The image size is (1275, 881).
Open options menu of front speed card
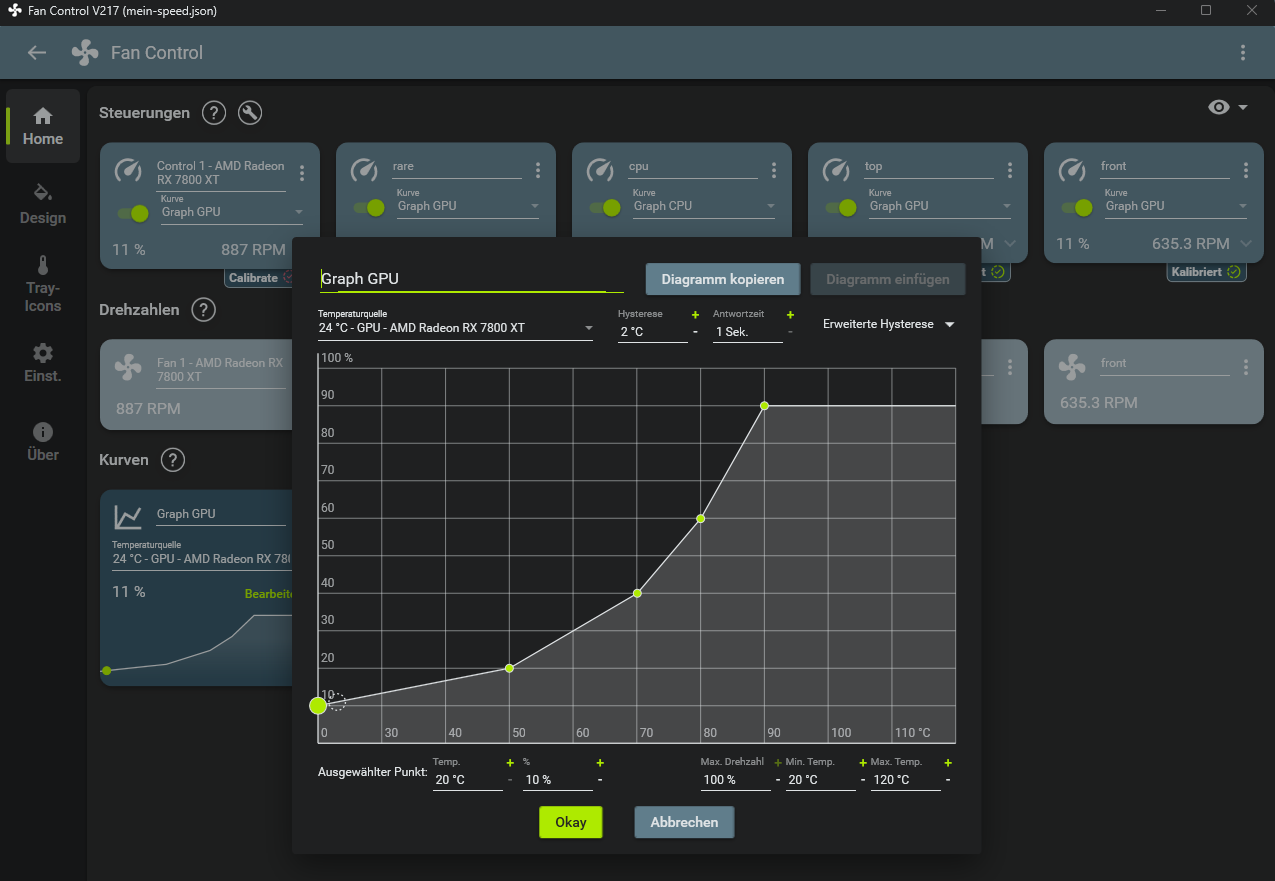[x=1246, y=367]
